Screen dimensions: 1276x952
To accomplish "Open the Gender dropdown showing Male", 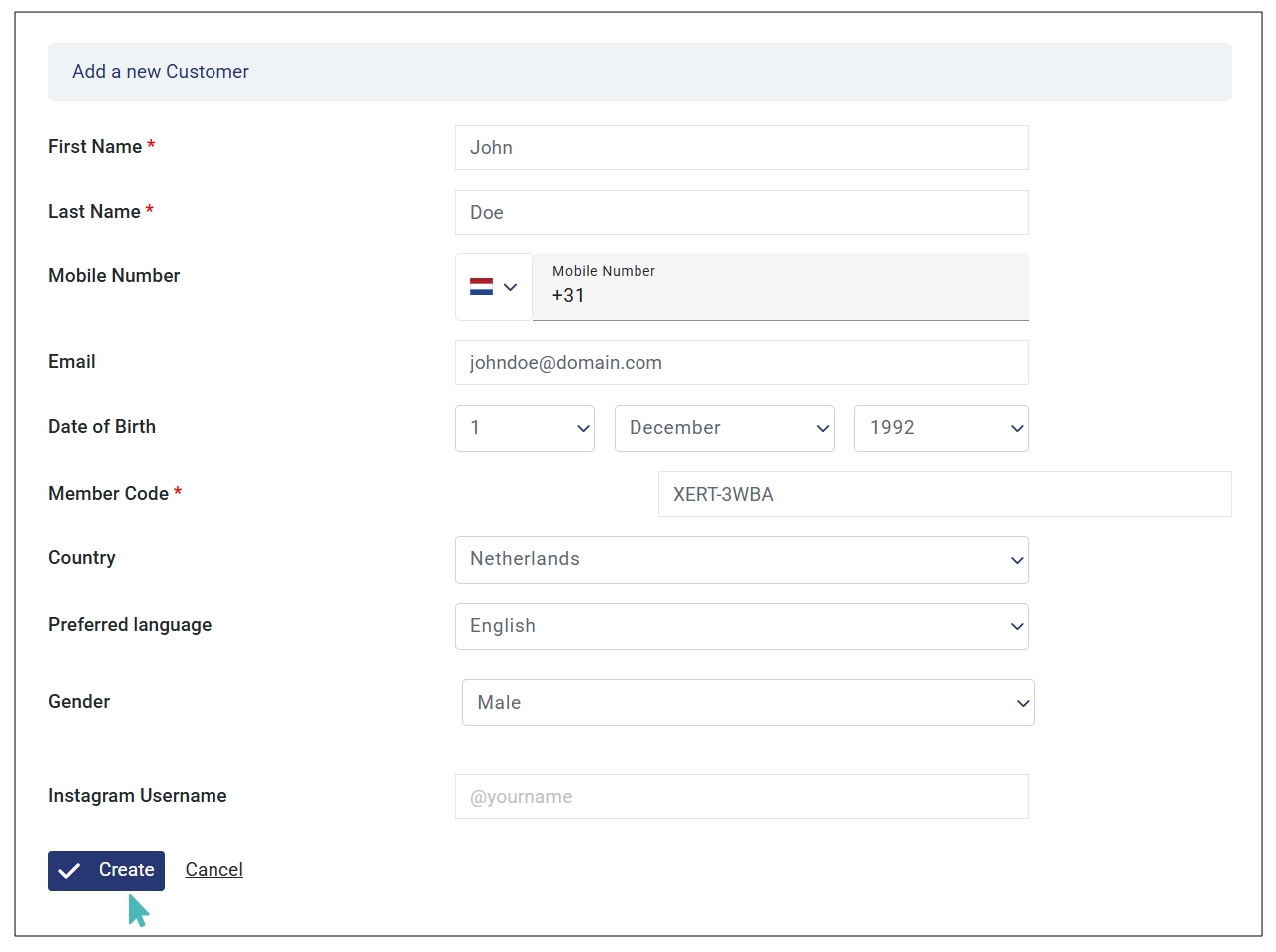I will 747,703.
